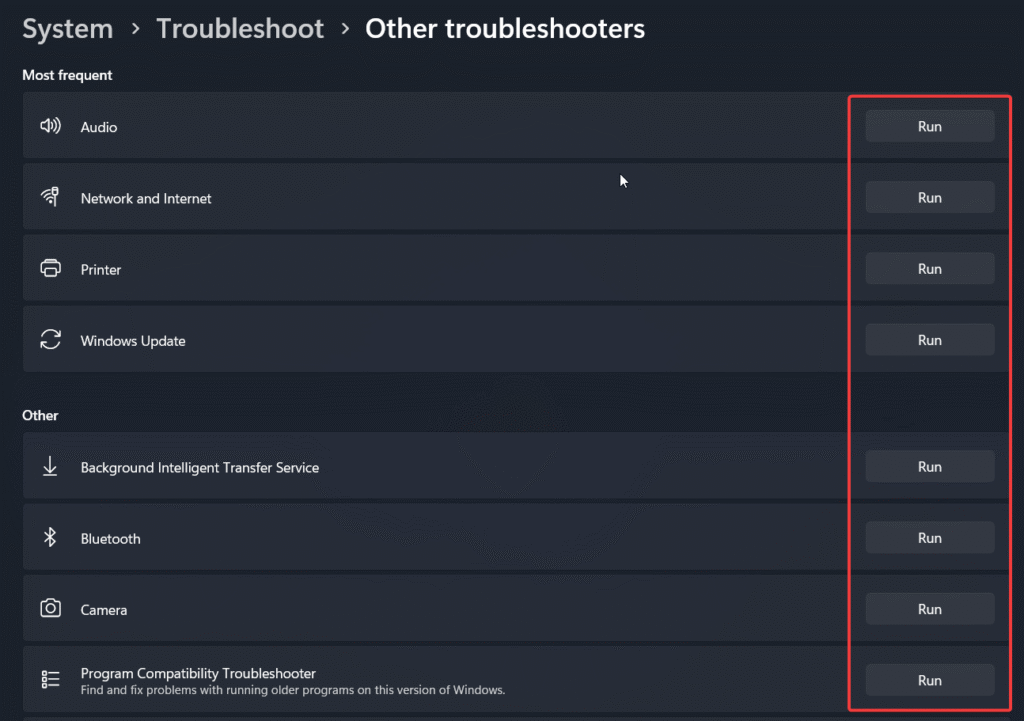Click the Network and Internet Wi-Fi icon
This screenshot has width=1024, height=721.
50,198
